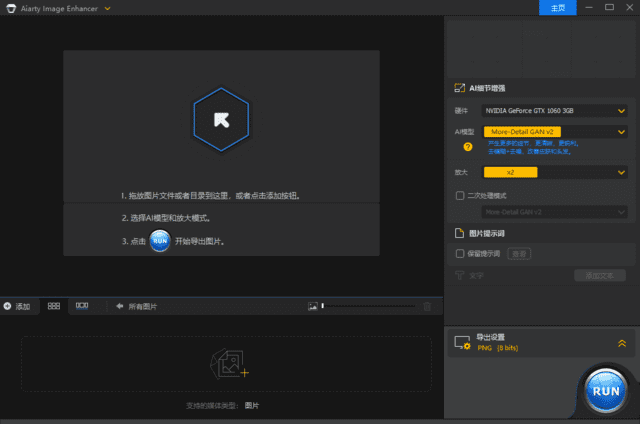
Task: Open the Aiarty Image Enhancer title dropdown menu
Action: pos(107,8)
